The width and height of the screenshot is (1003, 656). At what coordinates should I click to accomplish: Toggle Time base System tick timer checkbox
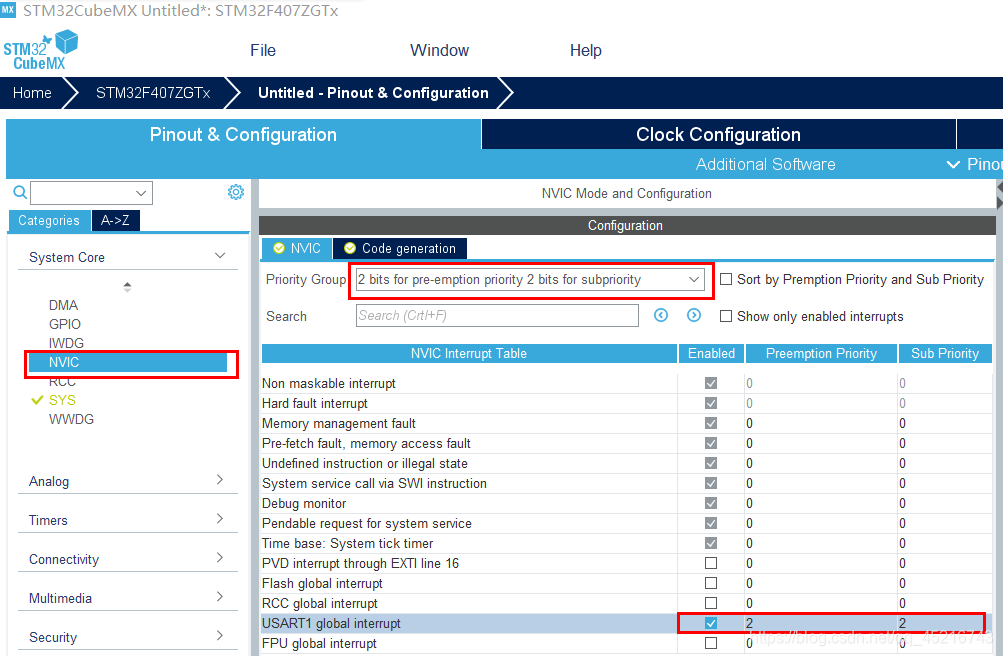pos(711,543)
